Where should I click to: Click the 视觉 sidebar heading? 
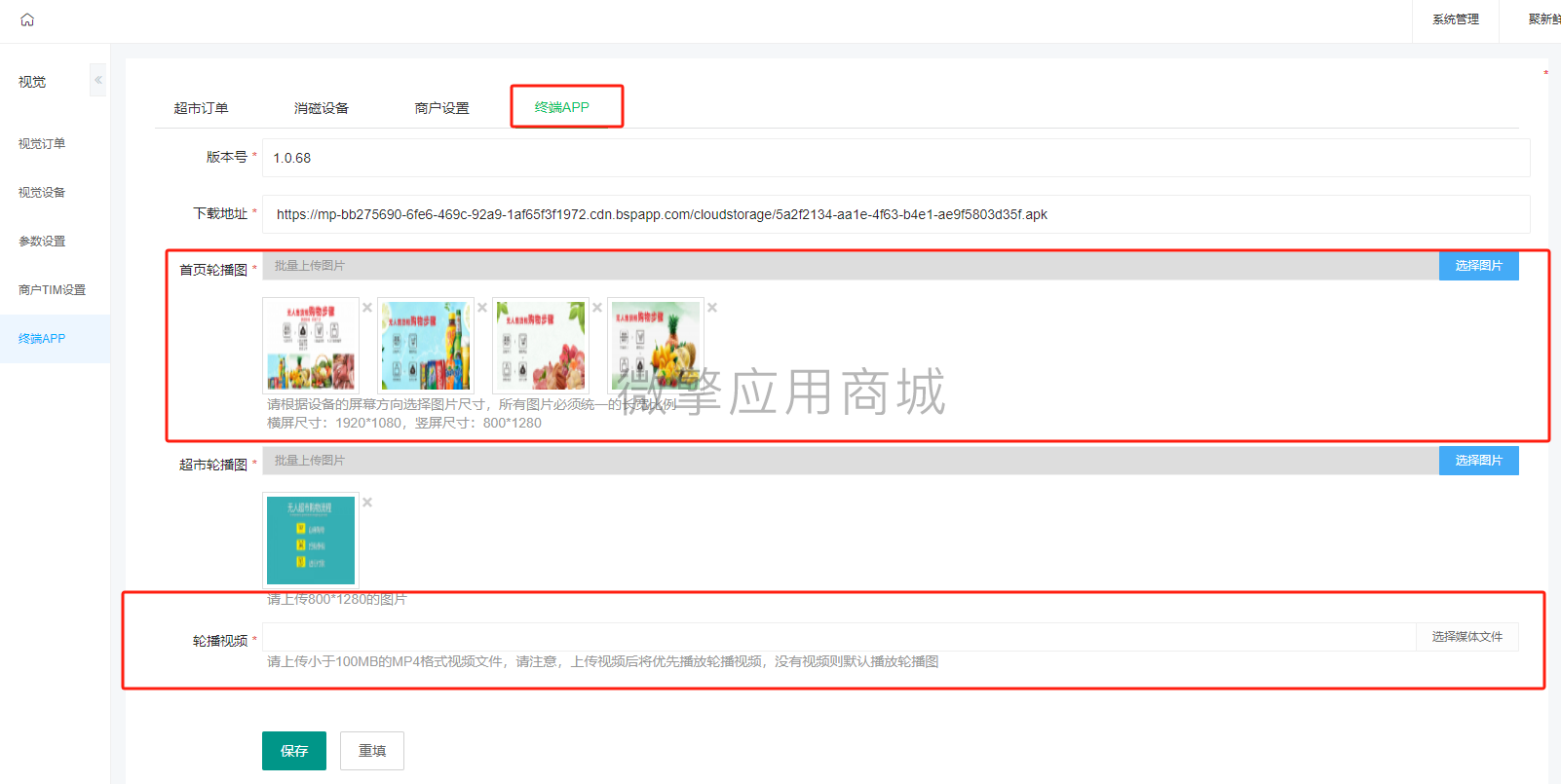coord(32,82)
